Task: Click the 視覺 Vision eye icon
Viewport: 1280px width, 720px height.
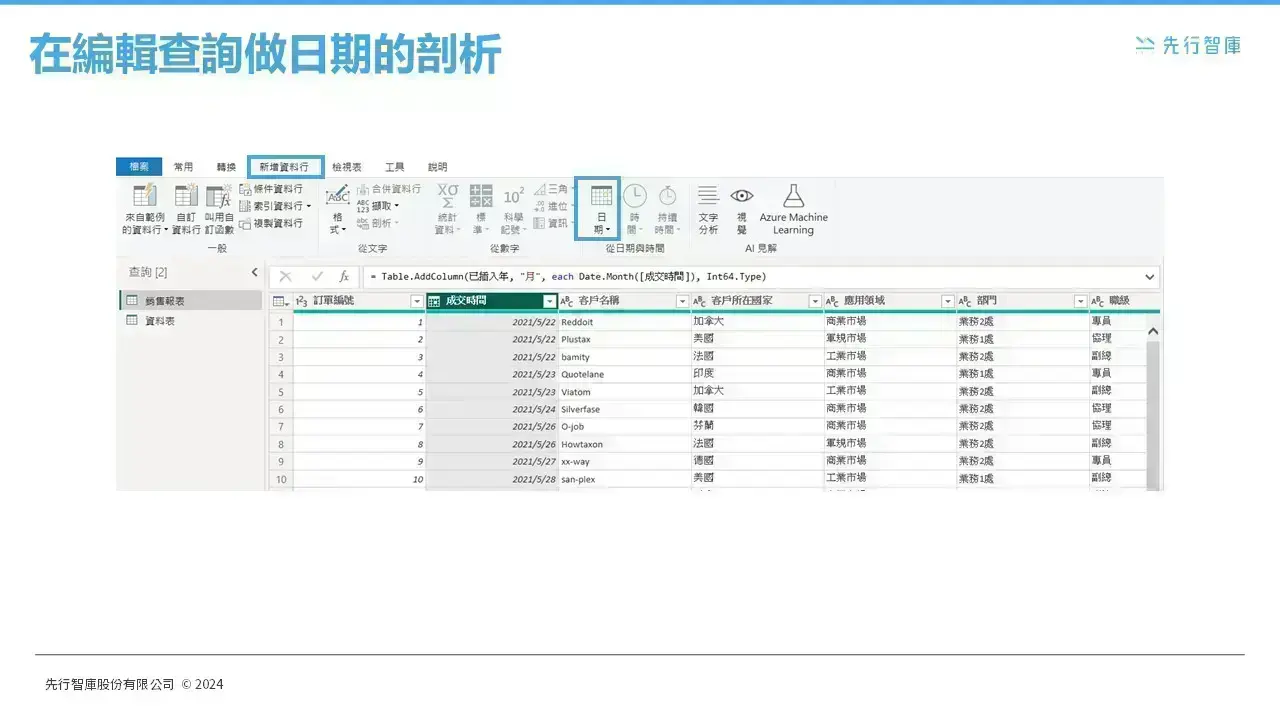Action: [x=741, y=196]
